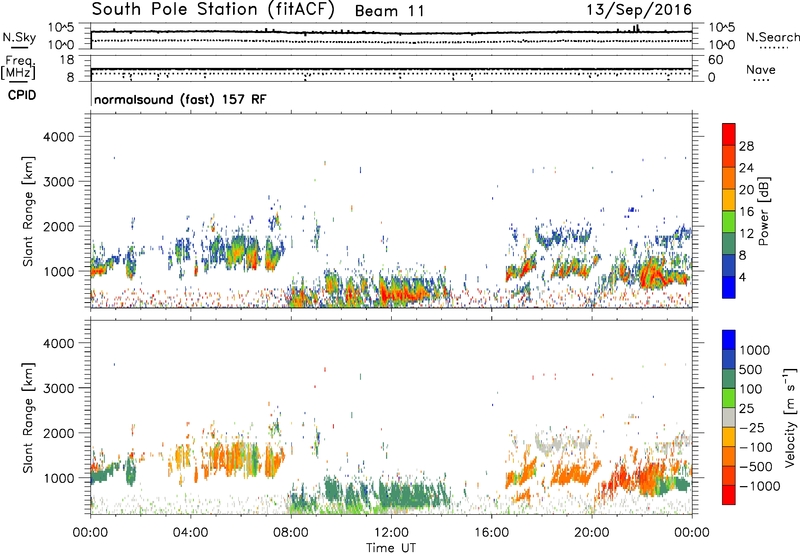
Task: Pick the light green 12–16 dB Power segment
Action: point(729,222)
